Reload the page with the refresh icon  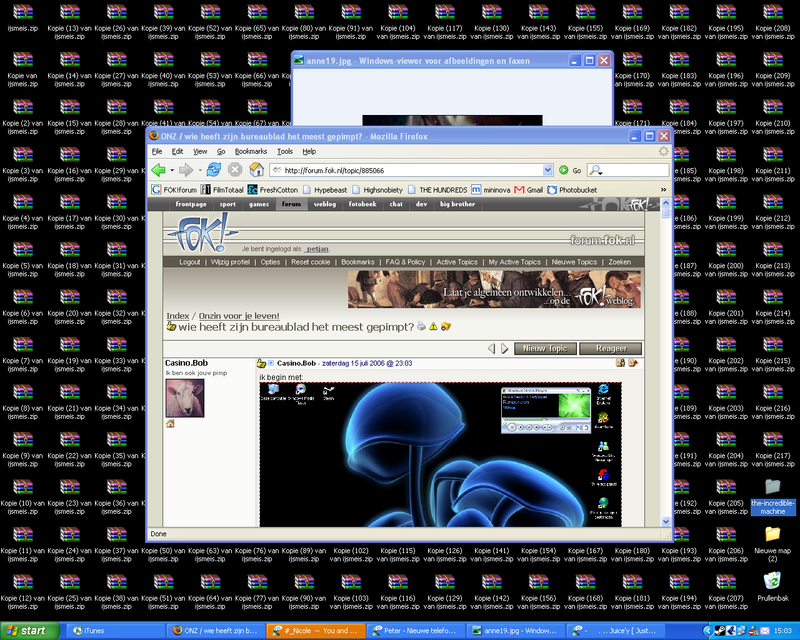214,170
